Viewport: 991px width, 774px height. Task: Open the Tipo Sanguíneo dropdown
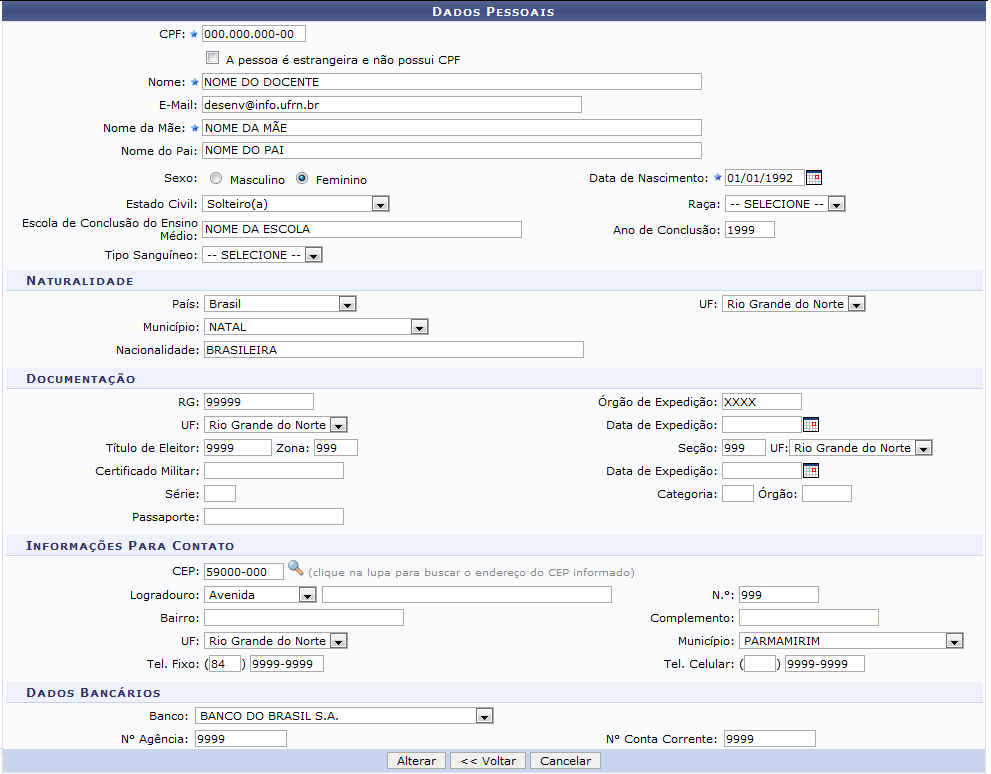312,255
